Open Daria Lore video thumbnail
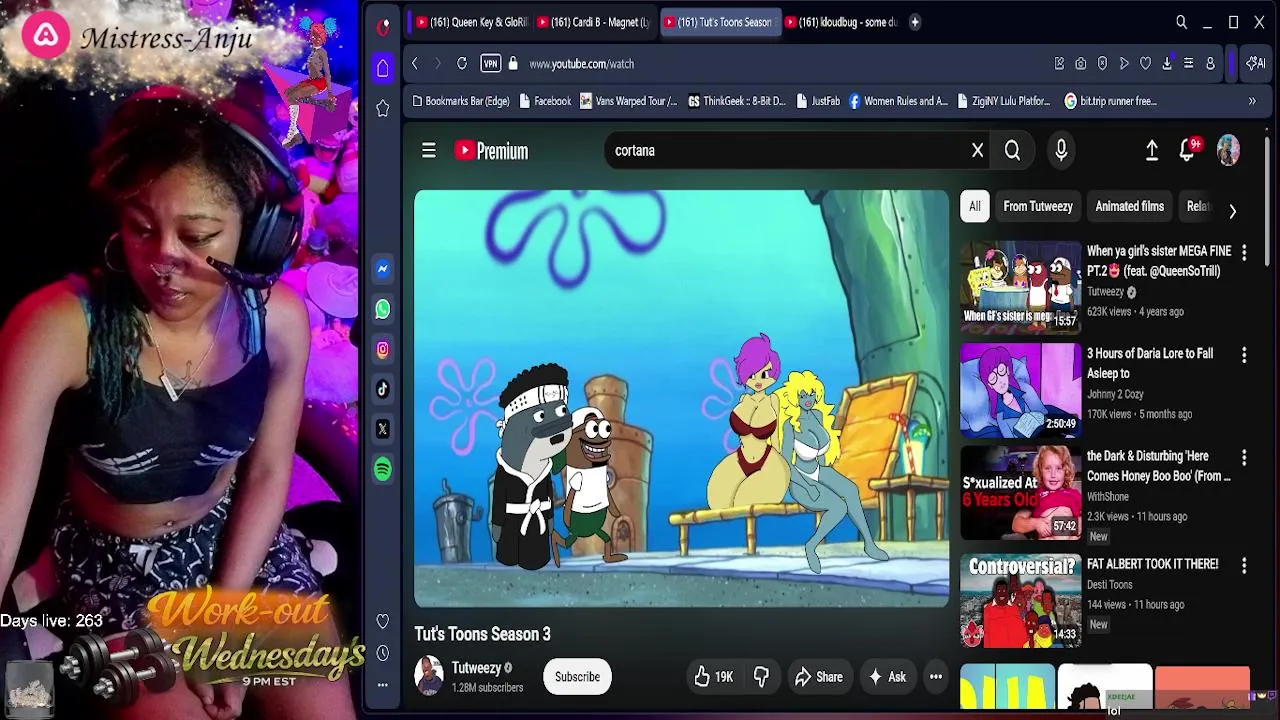The image size is (1280, 720). tap(1020, 390)
